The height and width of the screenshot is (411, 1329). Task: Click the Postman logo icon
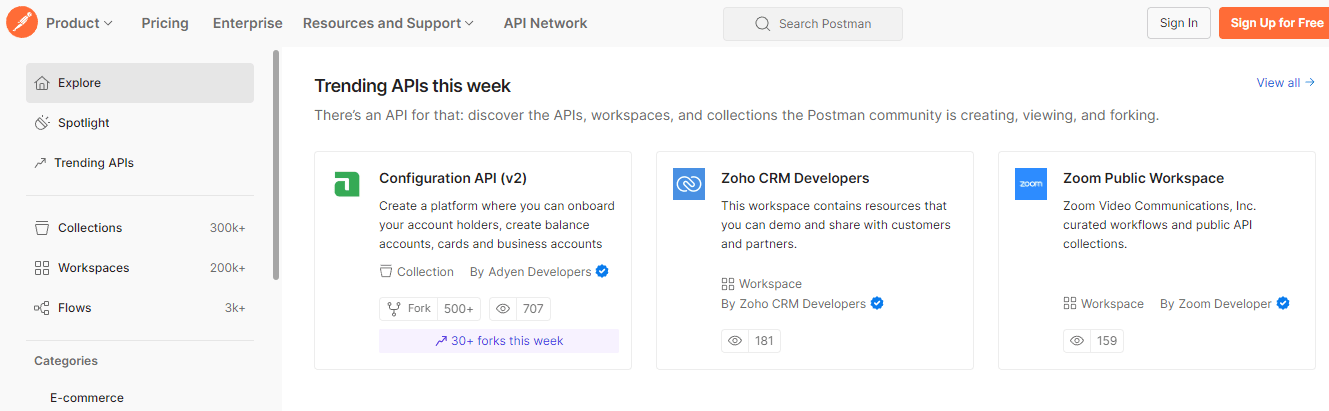(x=22, y=22)
